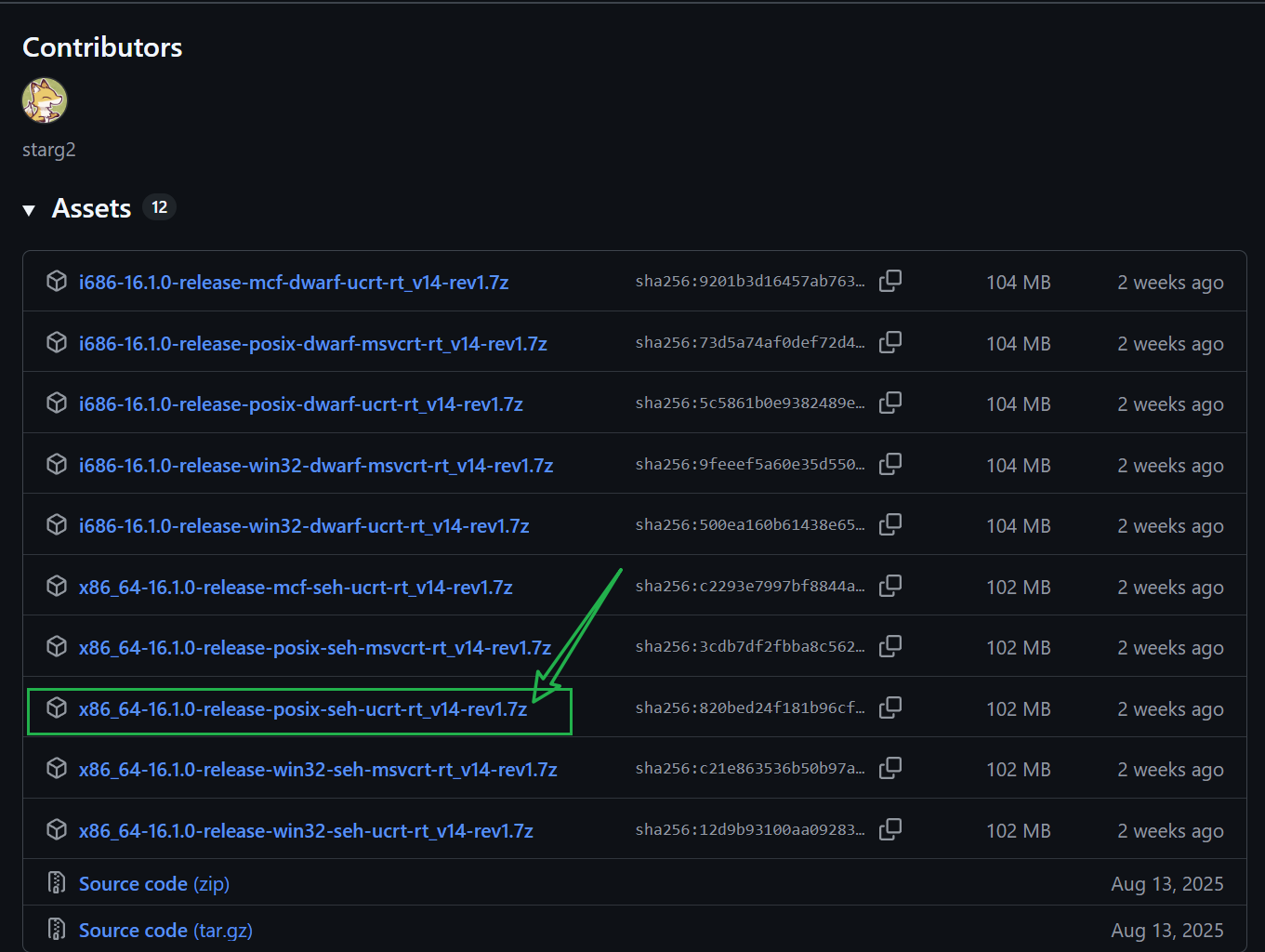Click the Assets heading label

[91, 208]
